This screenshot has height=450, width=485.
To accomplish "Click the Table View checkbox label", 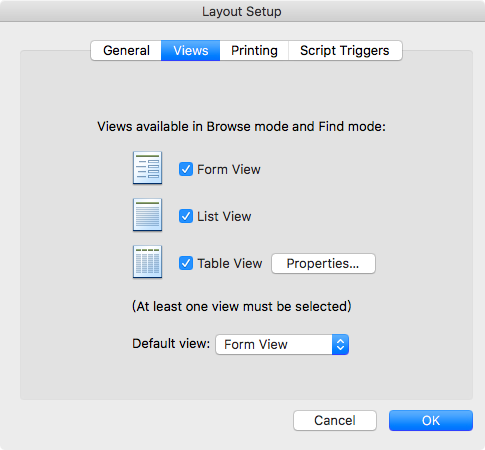I will (230, 263).
